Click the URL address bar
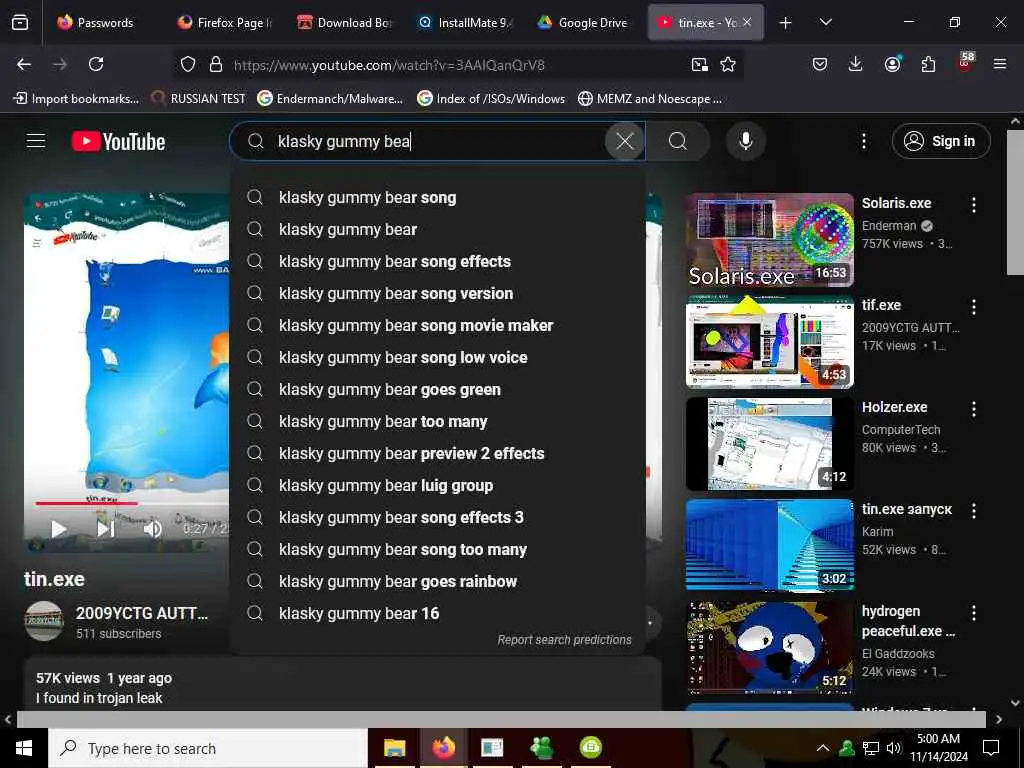Screen dimensions: 1024x768 [x=457, y=65]
